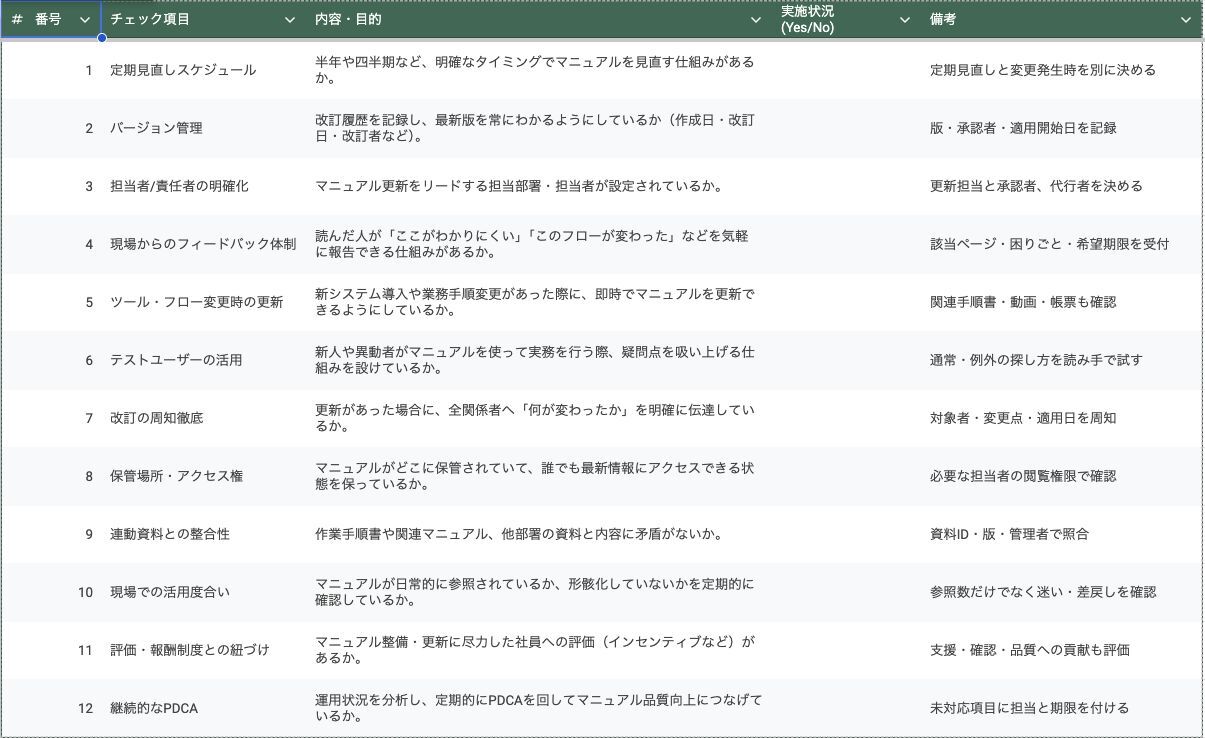
Task: Click the description starting マニュアルがどこに保管
Action: 535,476
